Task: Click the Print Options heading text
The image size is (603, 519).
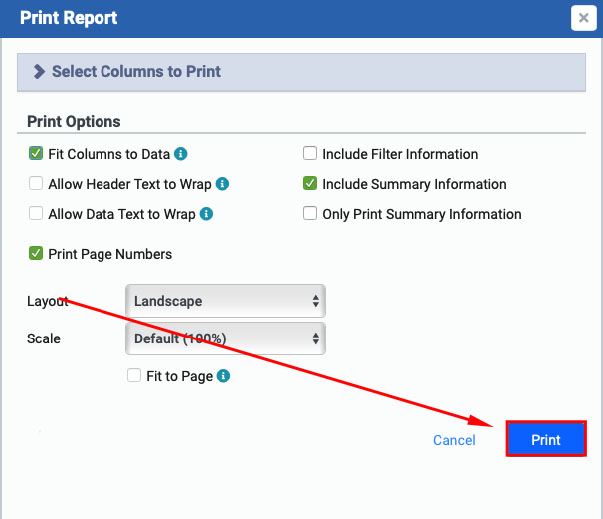Action: [x=74, y=122]
